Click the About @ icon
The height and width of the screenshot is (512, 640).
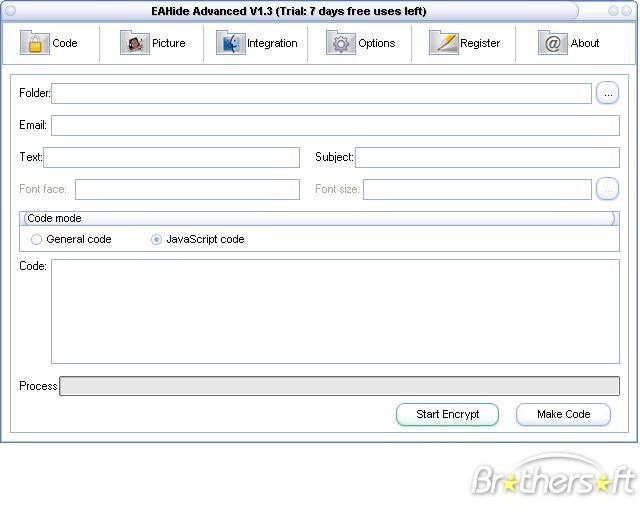[553, 43]
